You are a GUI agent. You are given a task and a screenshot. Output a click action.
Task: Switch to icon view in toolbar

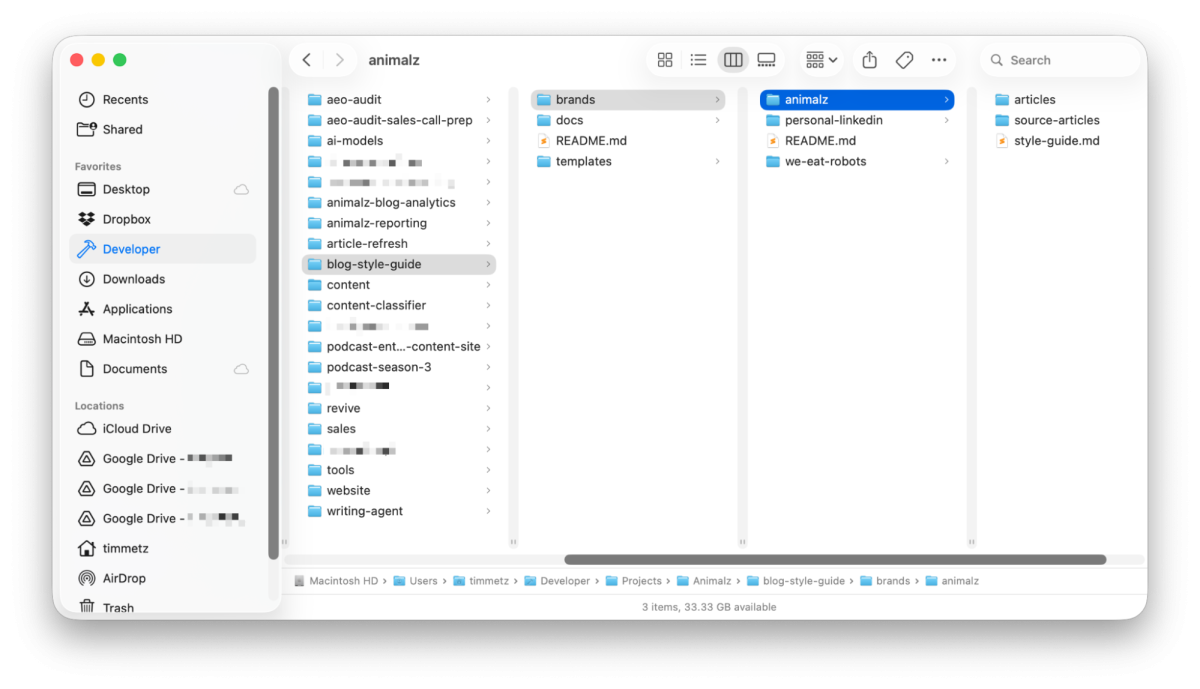click(665, 60)
